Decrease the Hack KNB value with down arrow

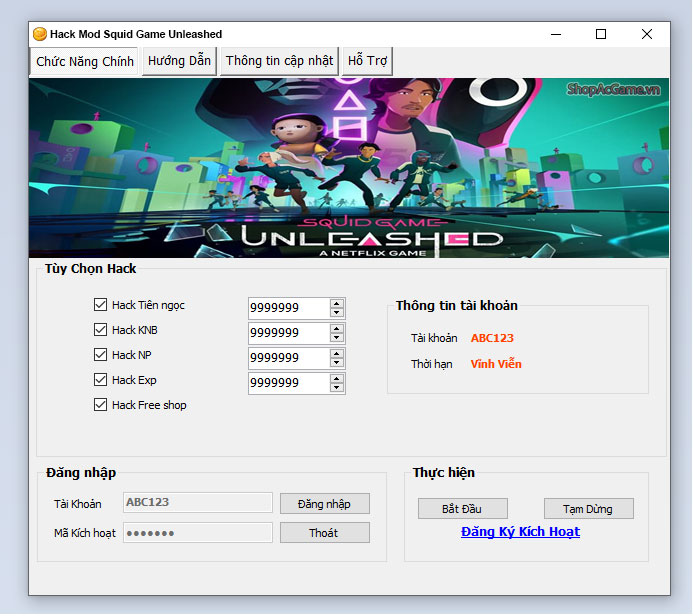click(337, 338)
